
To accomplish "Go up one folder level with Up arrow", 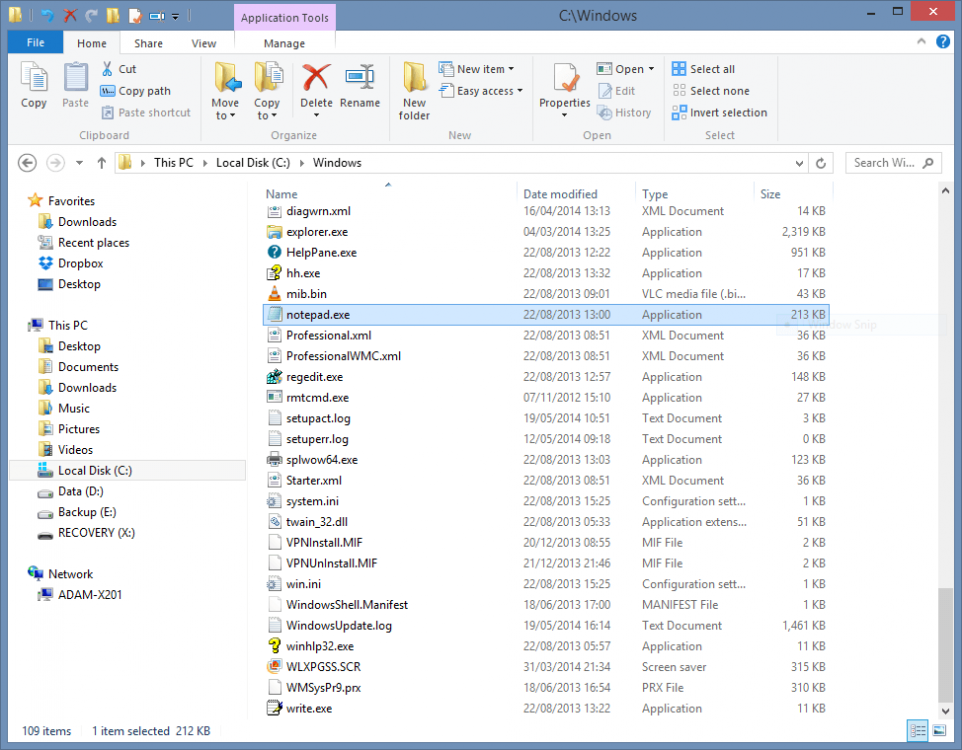I will tap(102, 163).
